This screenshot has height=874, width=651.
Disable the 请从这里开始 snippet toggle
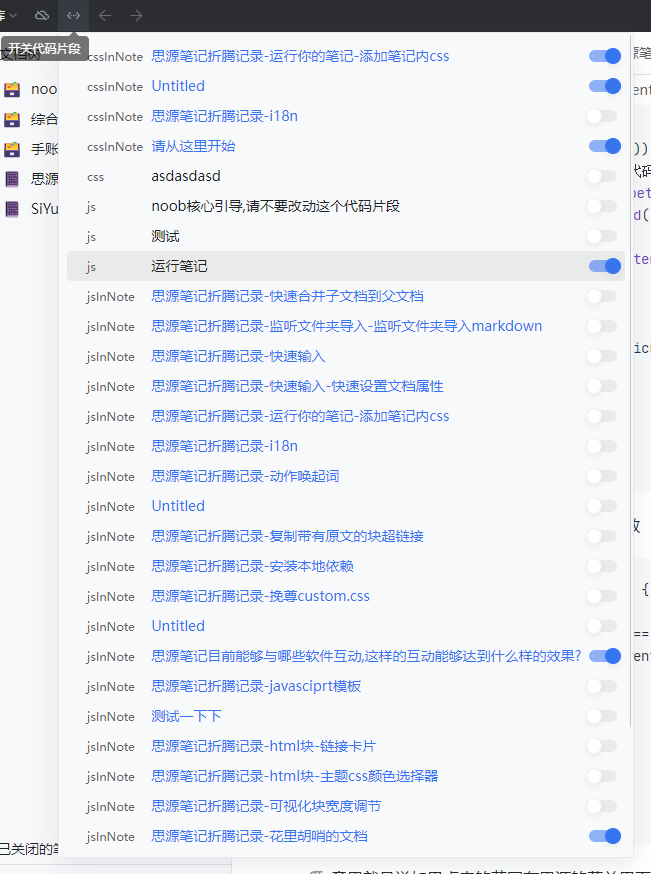(x=604, y=146)
